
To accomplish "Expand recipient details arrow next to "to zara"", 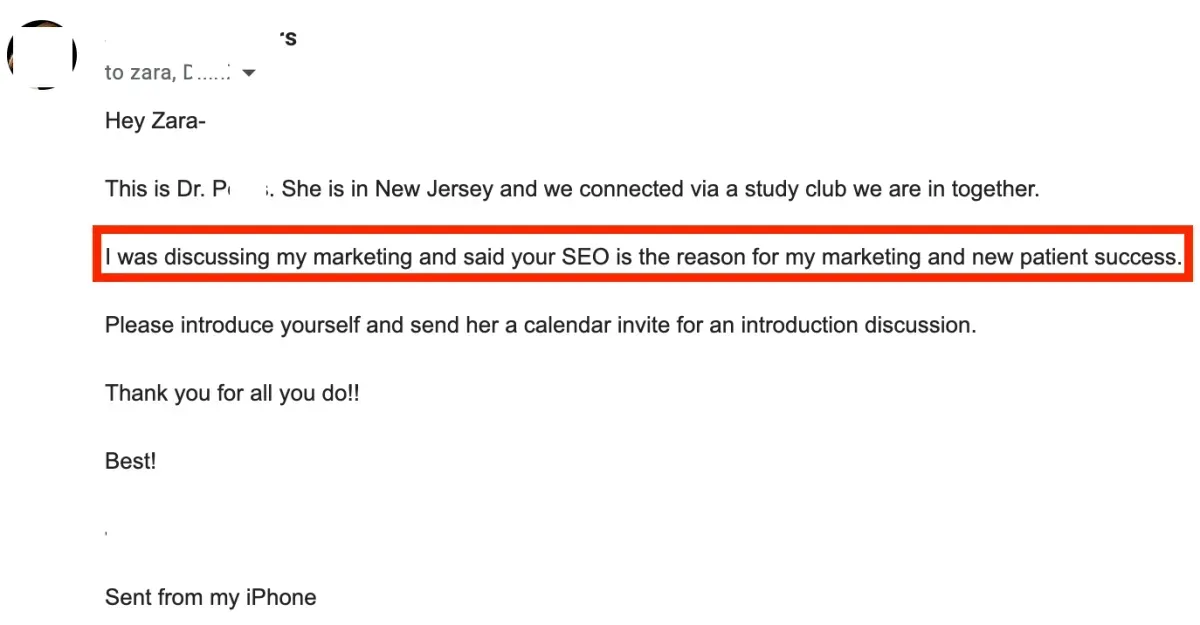I will tap(249, 73).
